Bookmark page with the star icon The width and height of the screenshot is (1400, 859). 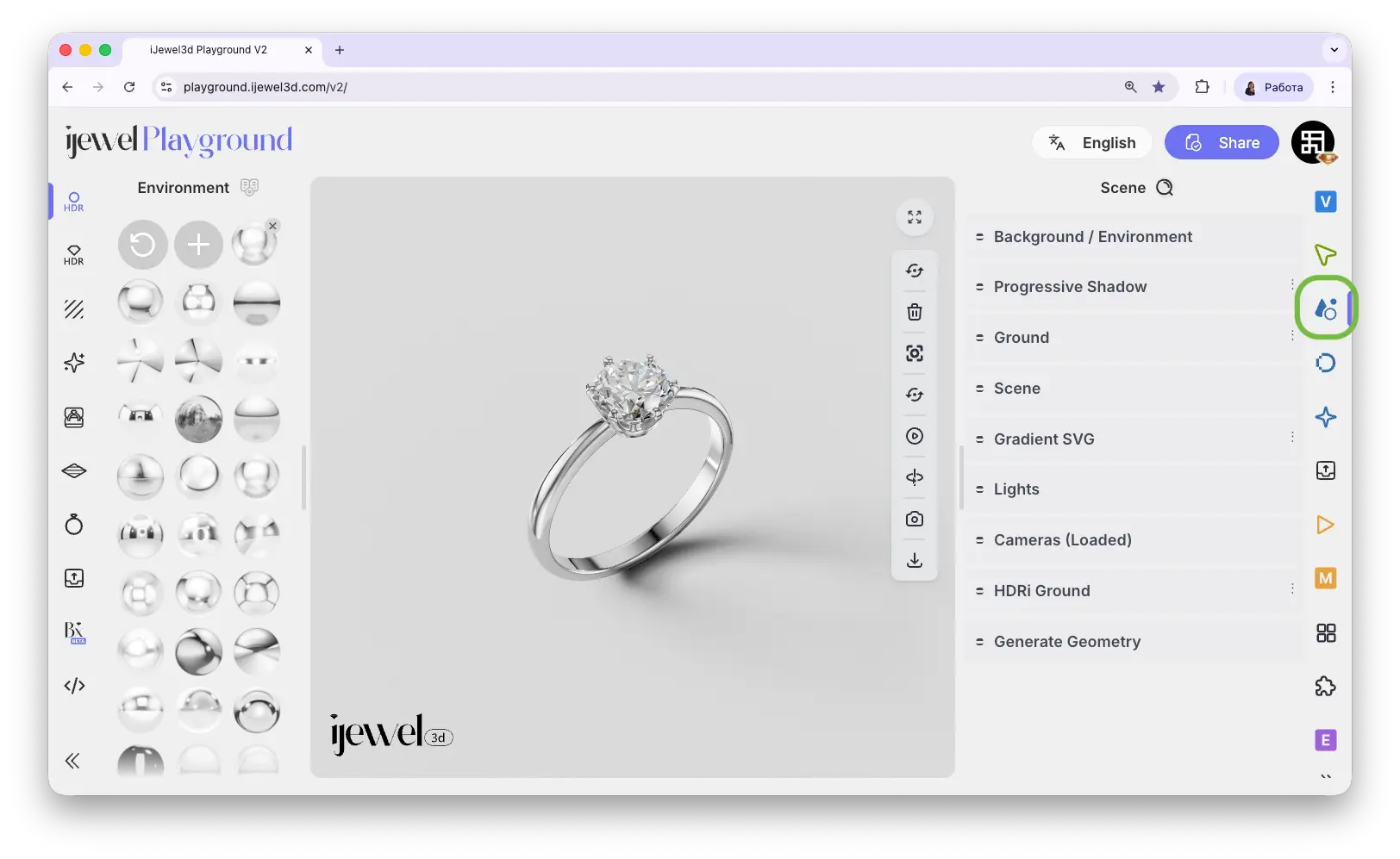[1159, 87]
